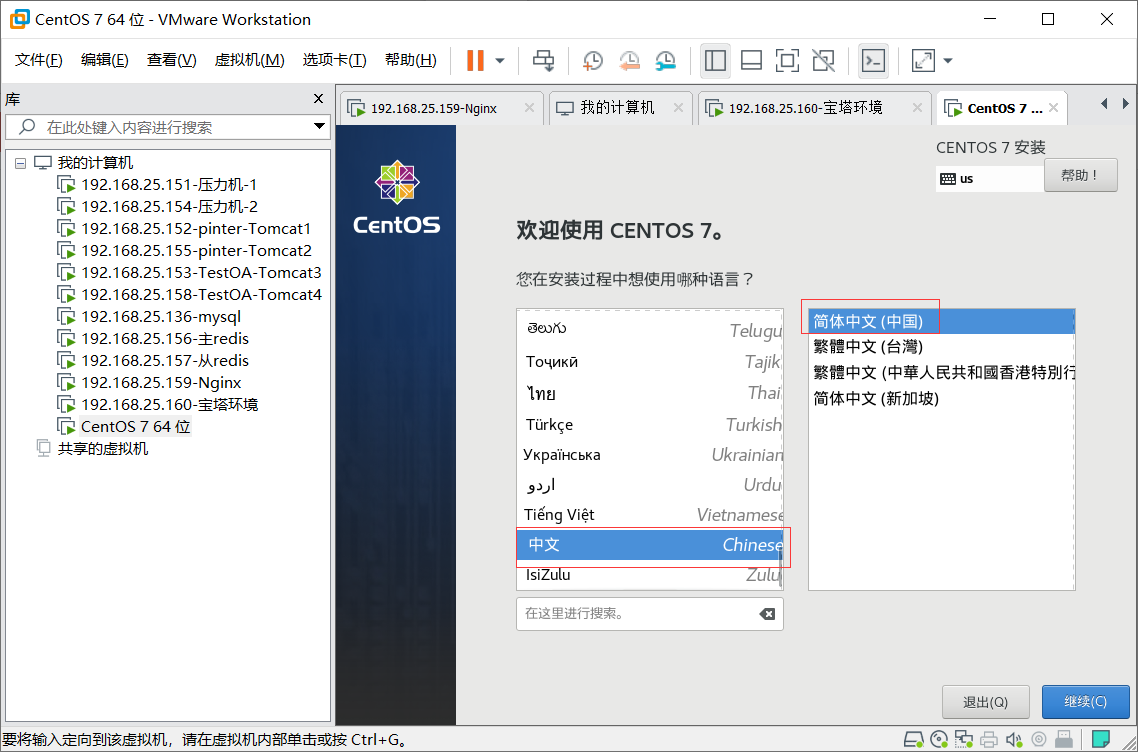Close the 192.168.25.160-宝塔环境 tab
Image resolution: width=1138 pixels, height=752 pixels.
(x=917, y=108)
